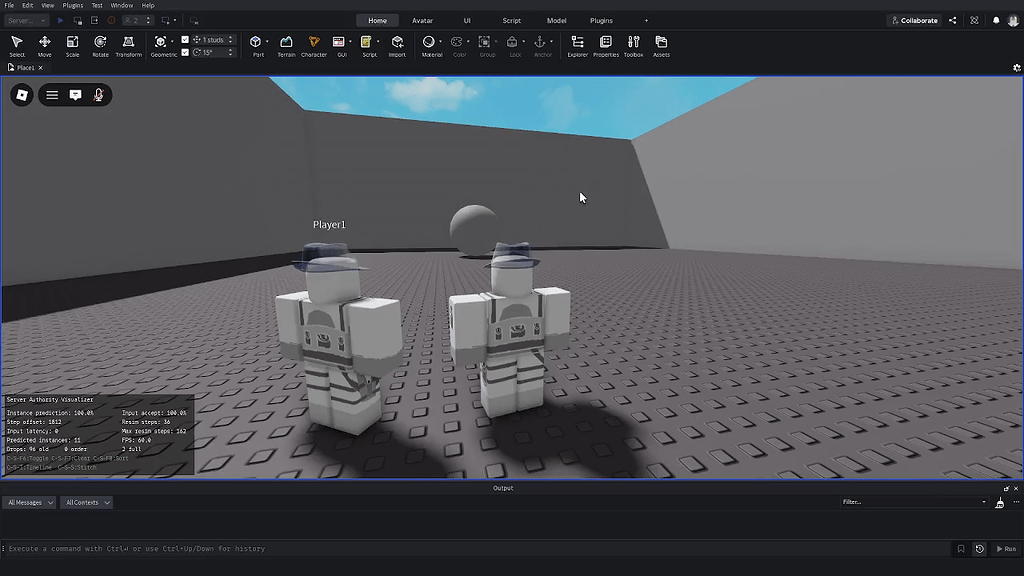This screenshot has width=1024, height=576.
Task: Open the notifications bell
Action: pyautogui.click(x=996, y=20)
